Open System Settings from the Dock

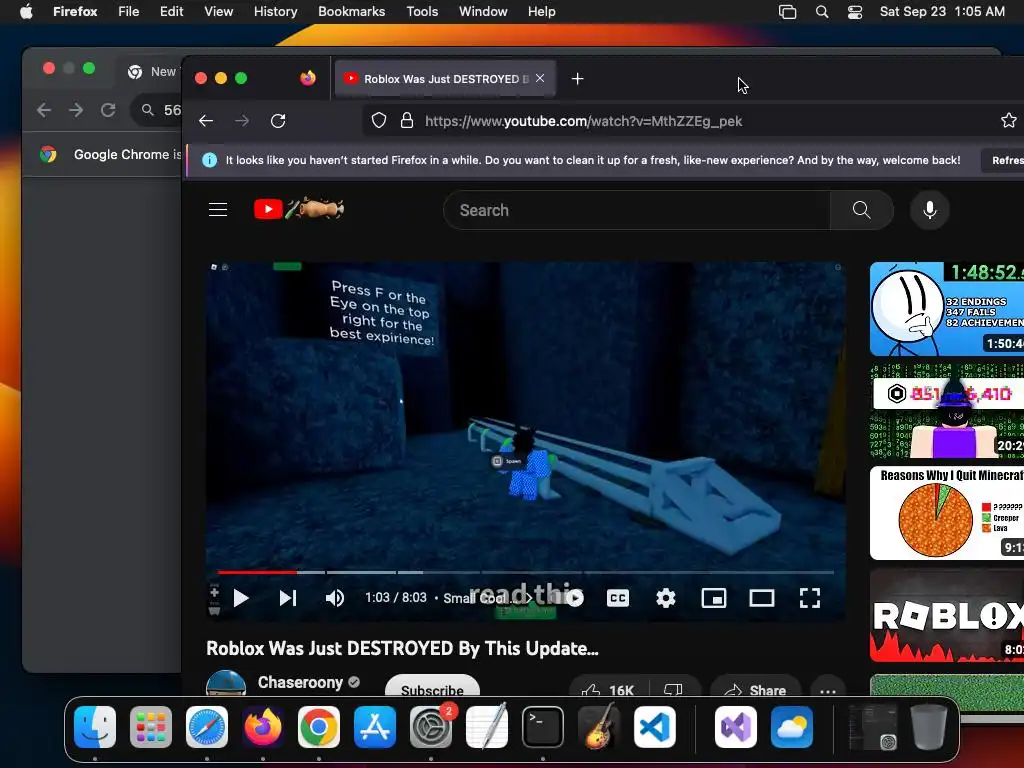[431, 726]
